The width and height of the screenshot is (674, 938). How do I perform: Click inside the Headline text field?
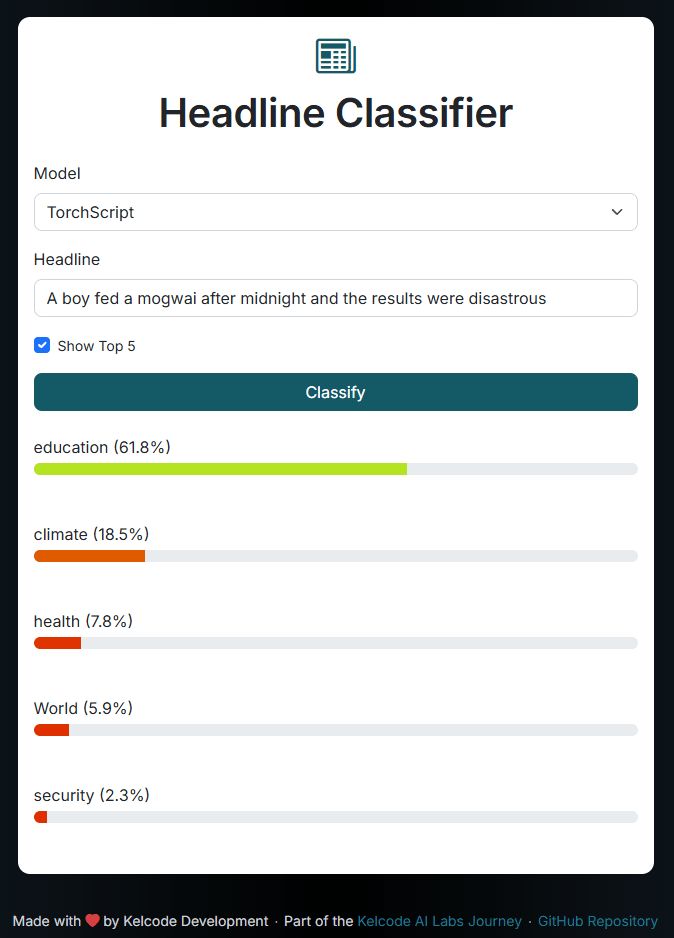coord(336,298)
